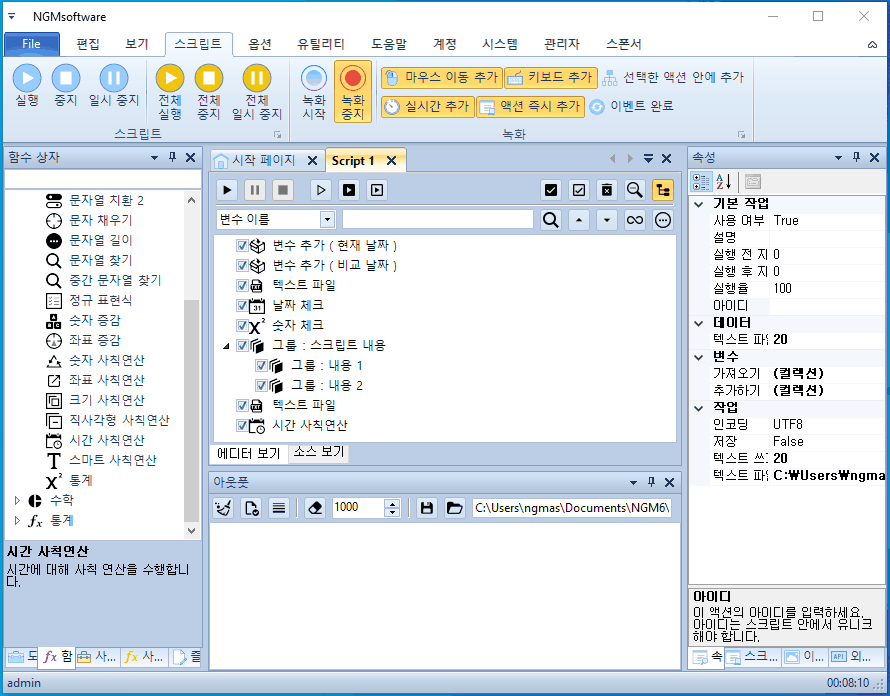This screenshot has width=890, height=696.
Task: Open output folder icon
Action: (x=455, y=508)
